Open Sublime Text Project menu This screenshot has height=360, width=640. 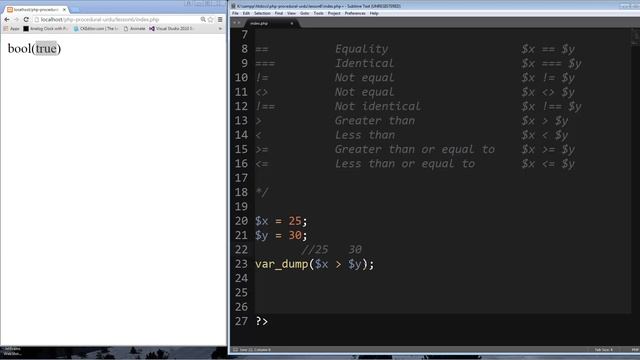[x=334, y=13]
